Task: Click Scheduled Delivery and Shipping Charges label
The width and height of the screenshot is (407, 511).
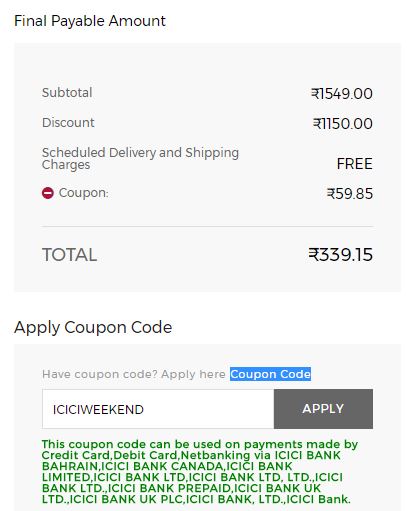Action: [x=140, y=159]
